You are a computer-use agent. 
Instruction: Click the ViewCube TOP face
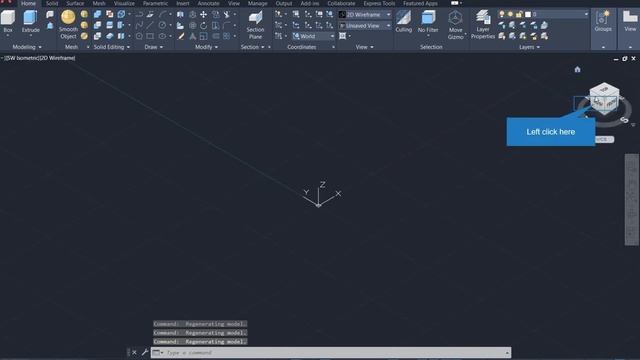click(604, 89)
